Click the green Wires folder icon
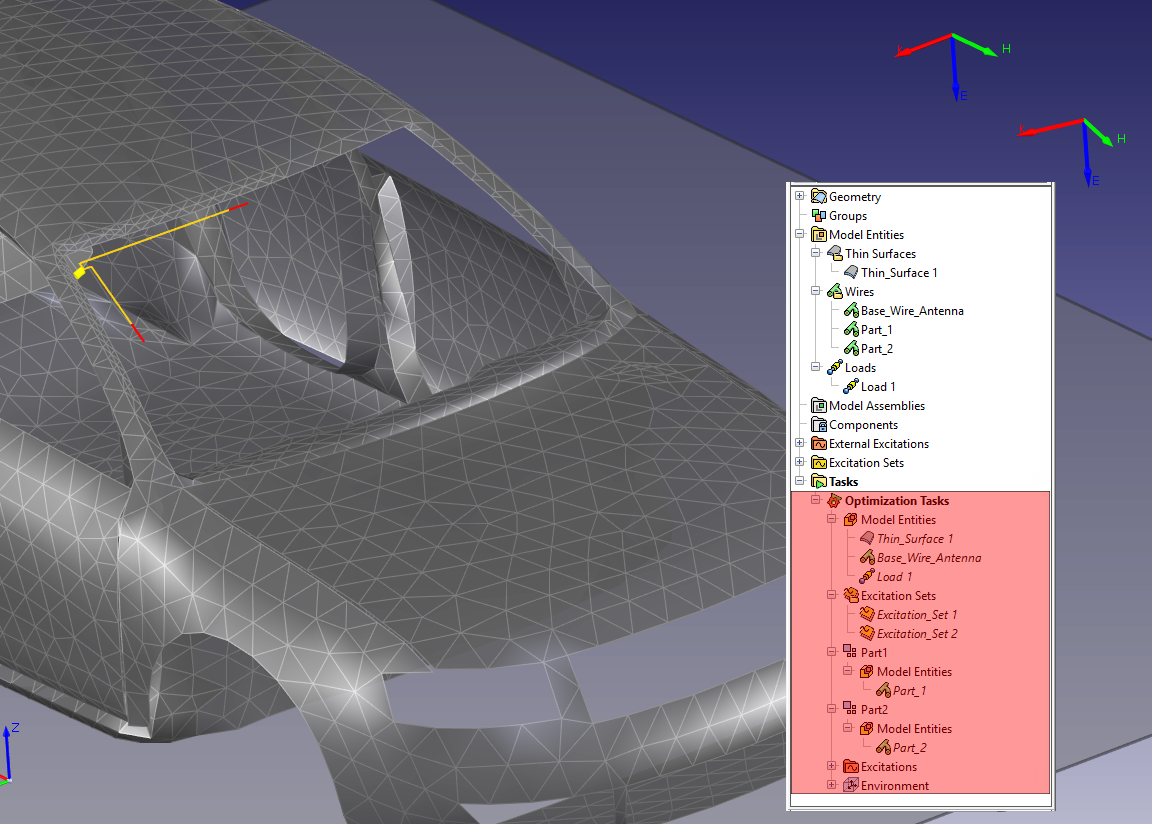Screen dimensions: 1152x824 tap(835, 292)
